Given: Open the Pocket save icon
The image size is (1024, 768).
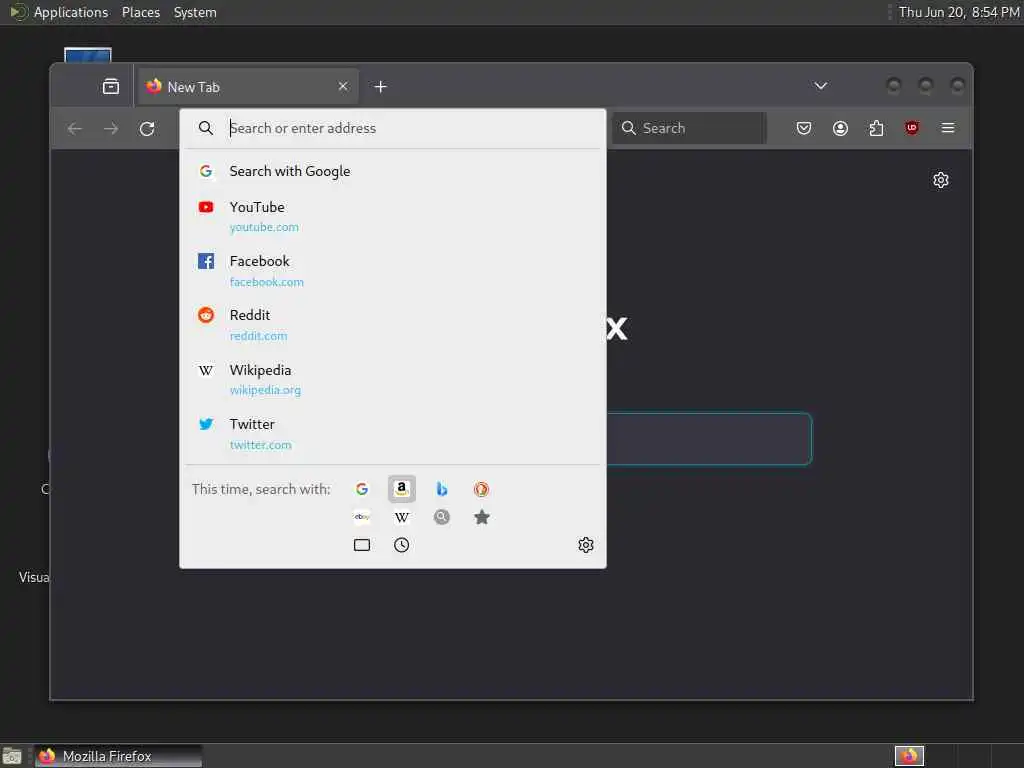Looking at the screenshot, I should coord(804,128).
